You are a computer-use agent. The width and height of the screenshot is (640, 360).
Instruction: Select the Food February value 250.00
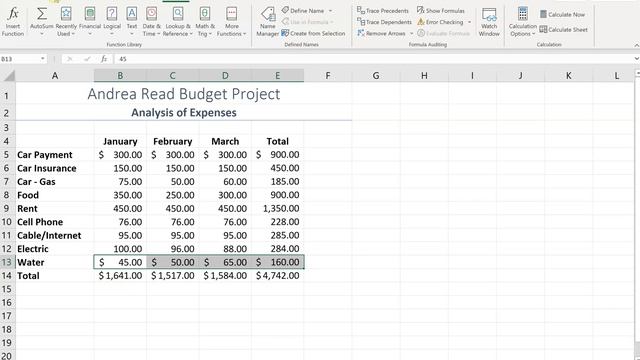pos(173,195)
